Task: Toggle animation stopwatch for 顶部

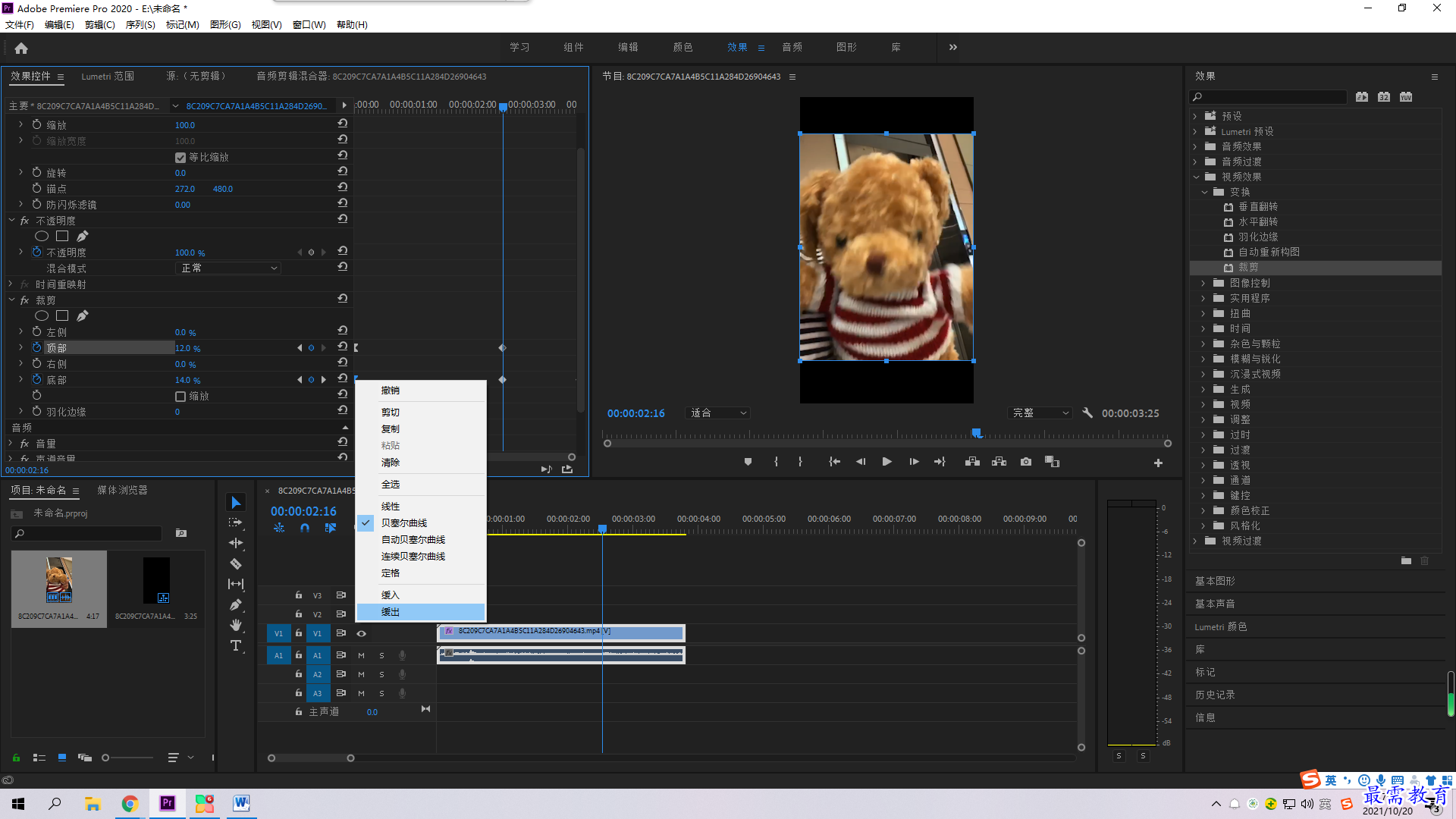Action: coord(36,347)
